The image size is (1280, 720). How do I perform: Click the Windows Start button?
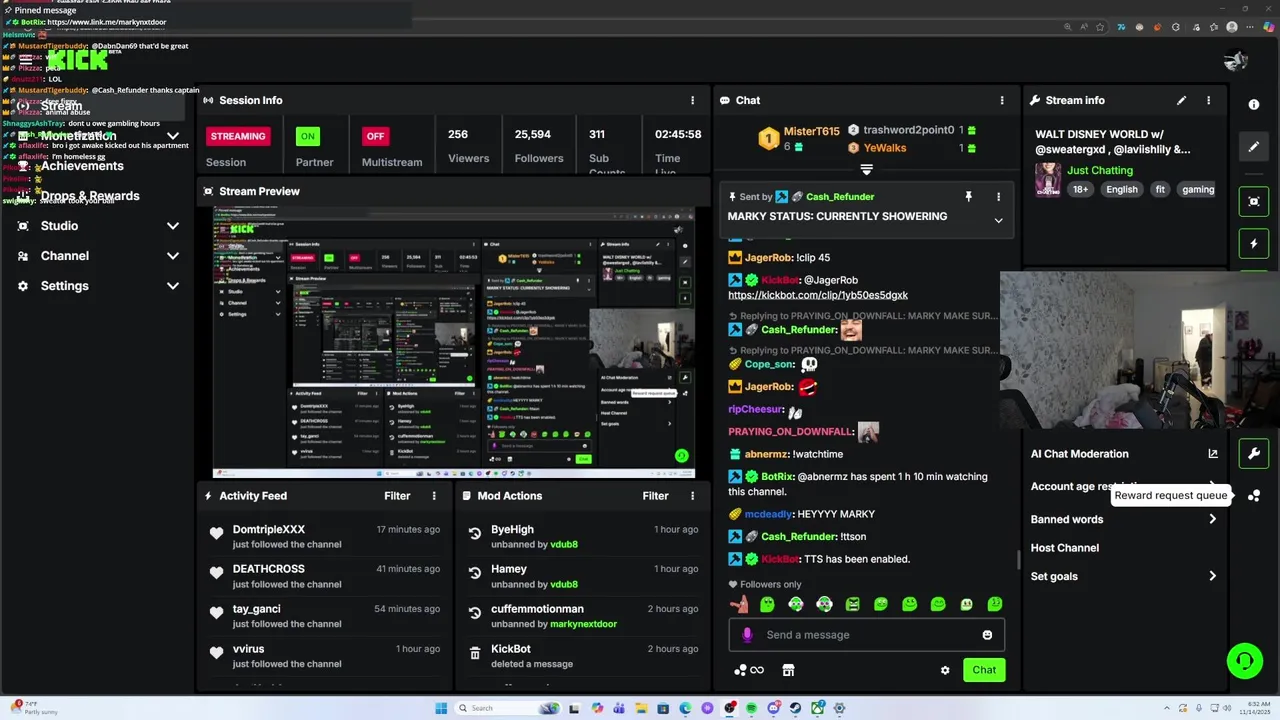(x=441, y=708)
